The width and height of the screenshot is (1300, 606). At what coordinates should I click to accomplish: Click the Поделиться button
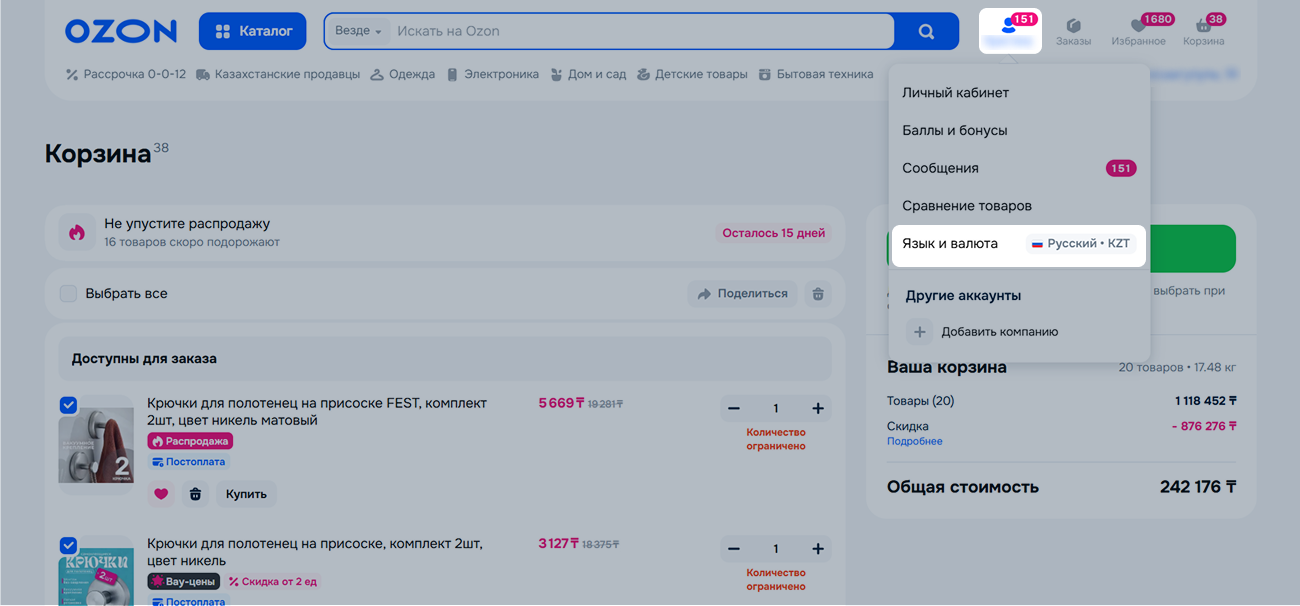coord(742,294)
